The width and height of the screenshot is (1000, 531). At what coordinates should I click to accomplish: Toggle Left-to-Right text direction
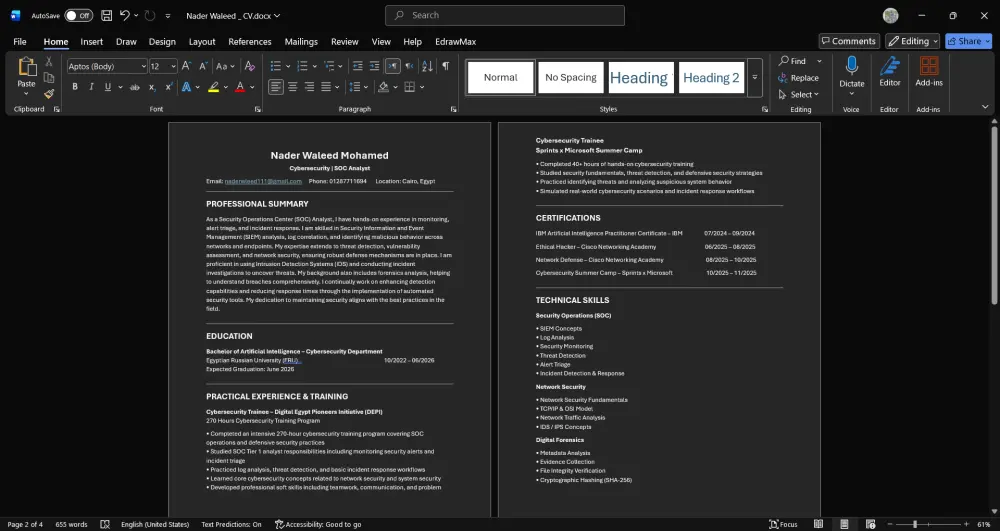(x=392, y=66)
